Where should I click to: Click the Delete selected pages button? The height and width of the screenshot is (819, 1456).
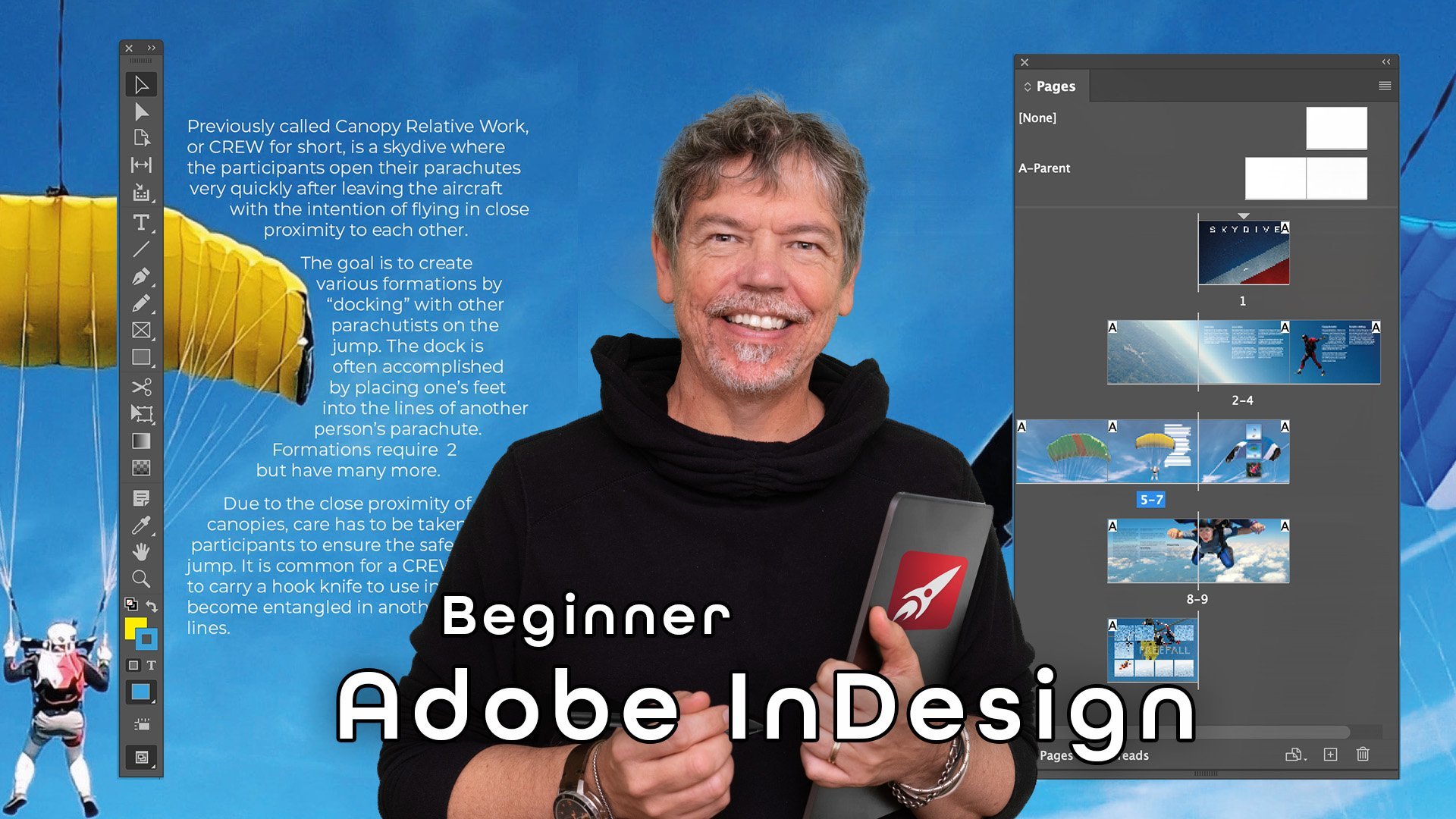pos(1362,753)
